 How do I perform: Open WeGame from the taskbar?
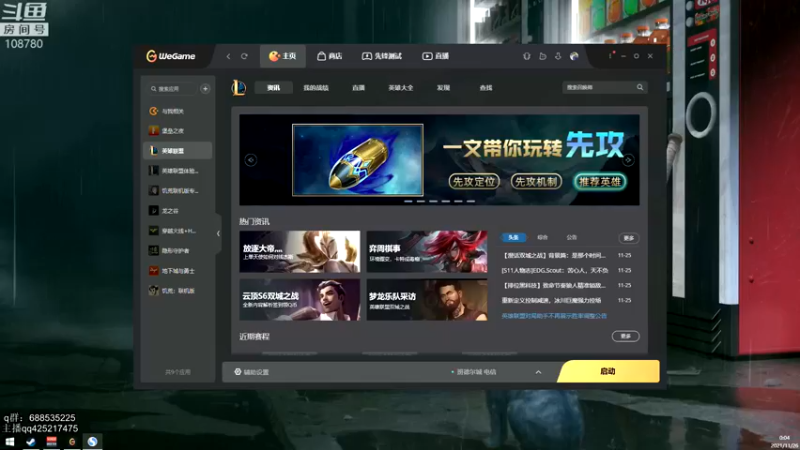coord(72,442)
